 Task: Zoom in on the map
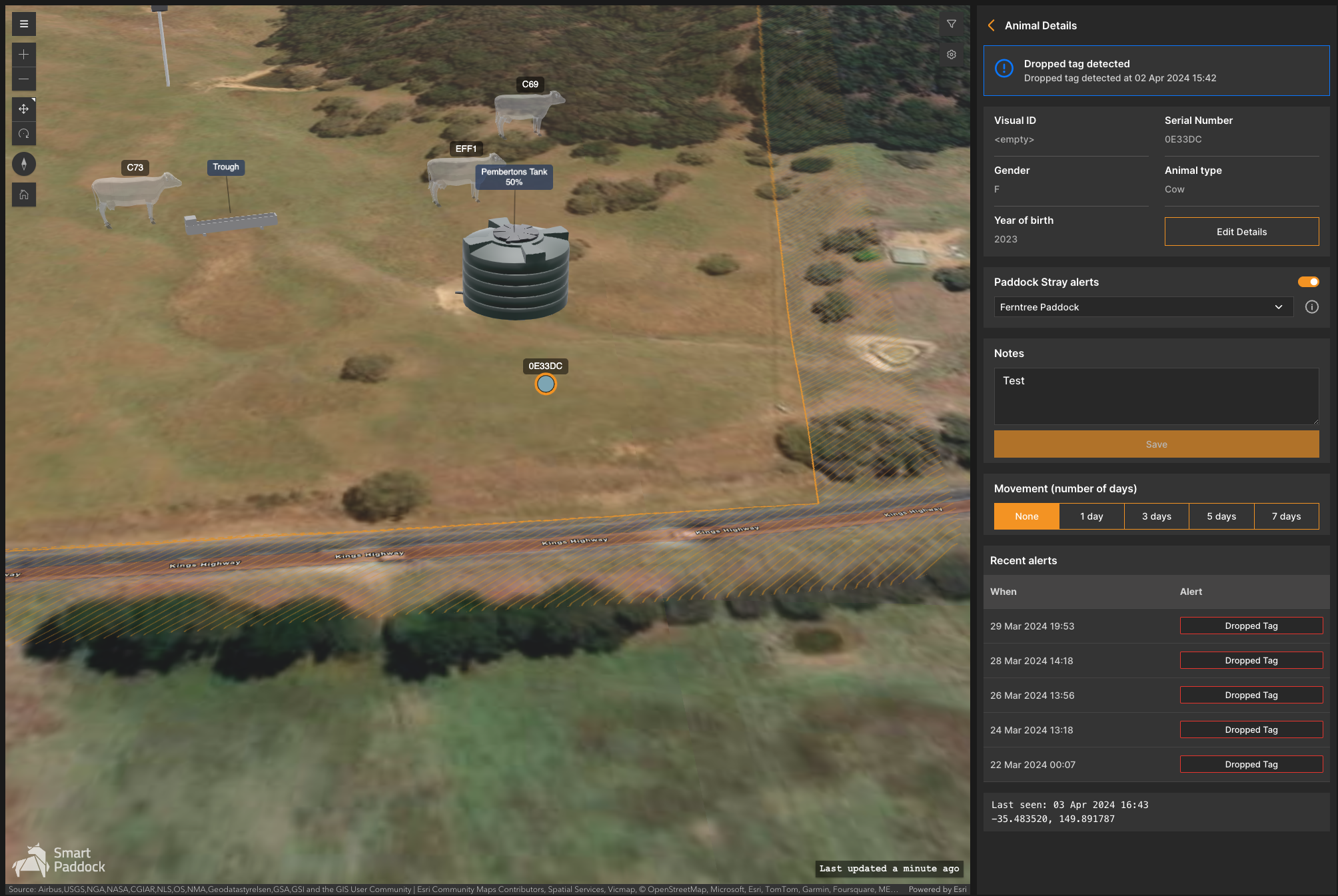click(24, 55)
